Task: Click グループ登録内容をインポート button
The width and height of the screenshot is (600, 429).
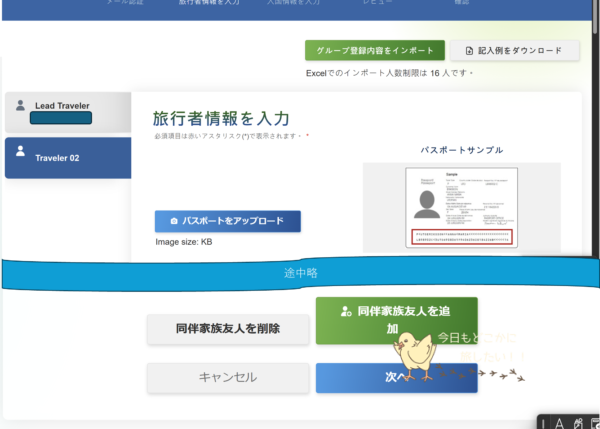Action: (x=374, y=50)
